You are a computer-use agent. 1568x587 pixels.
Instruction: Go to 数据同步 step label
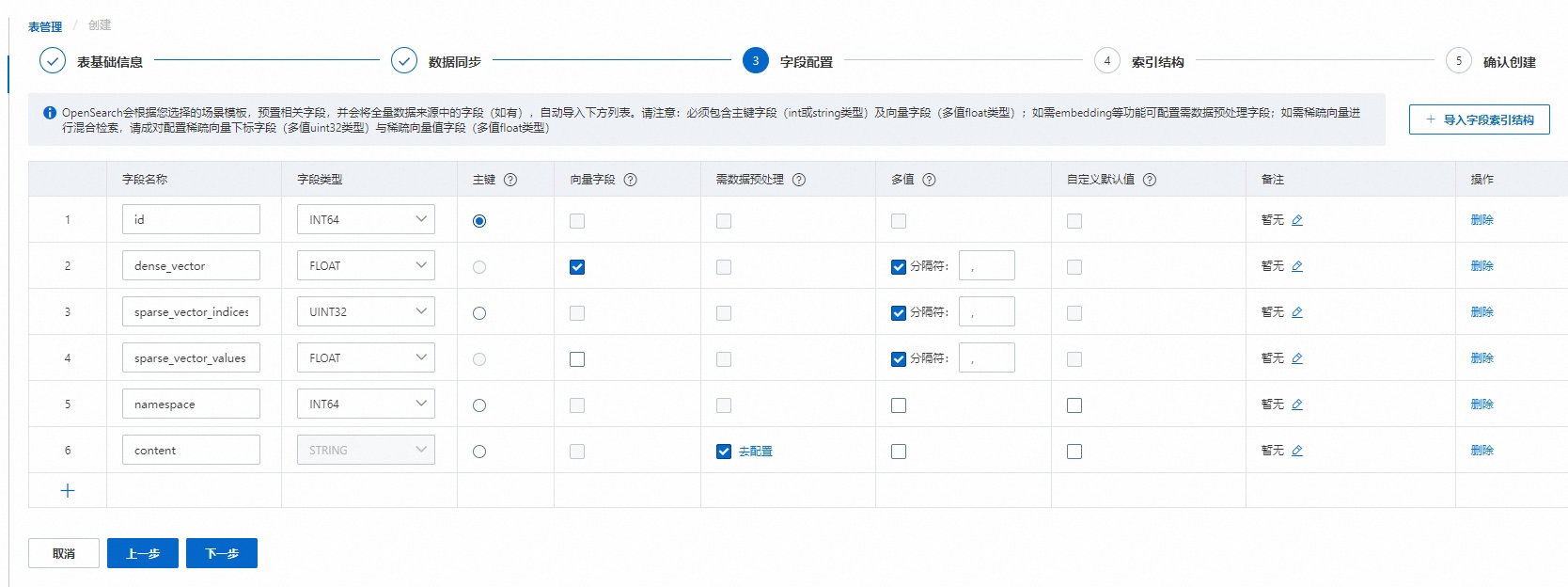tap(455, 62)
